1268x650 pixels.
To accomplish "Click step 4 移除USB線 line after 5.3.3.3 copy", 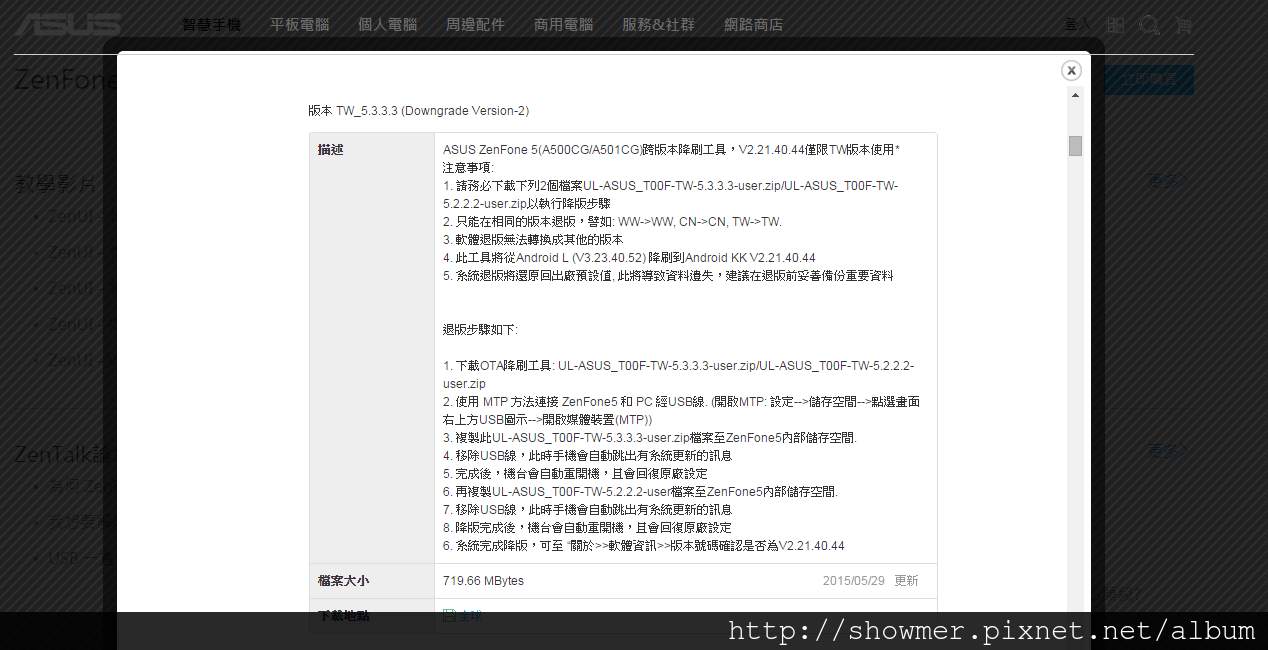I will [x=587, y=456].
